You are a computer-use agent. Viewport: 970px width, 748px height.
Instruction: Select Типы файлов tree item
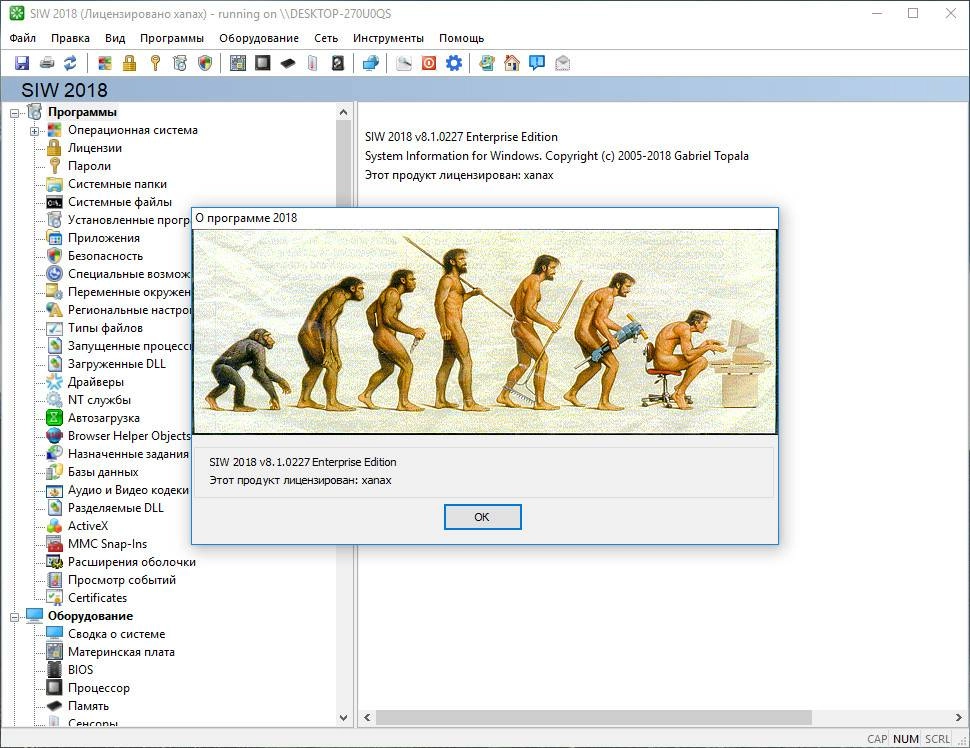pyautogui.click(x=106, y=328)
